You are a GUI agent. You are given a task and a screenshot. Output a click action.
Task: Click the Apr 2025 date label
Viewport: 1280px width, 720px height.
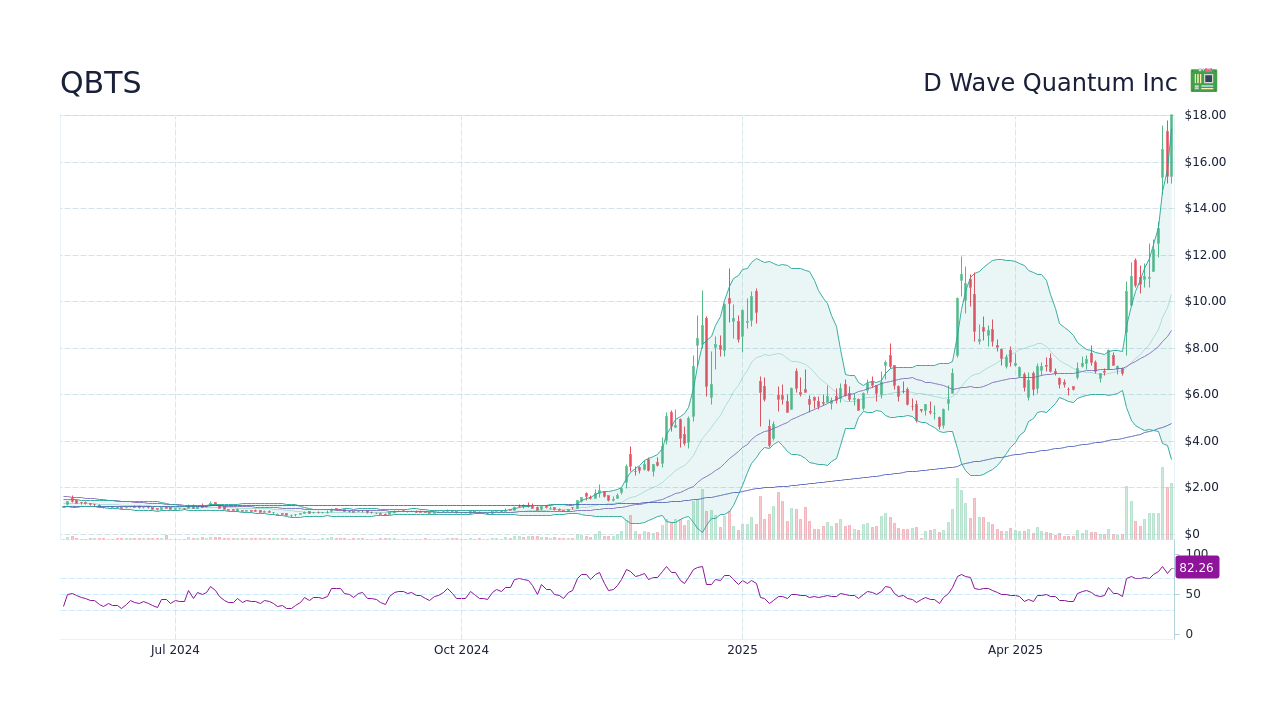tap(1015, 650)
